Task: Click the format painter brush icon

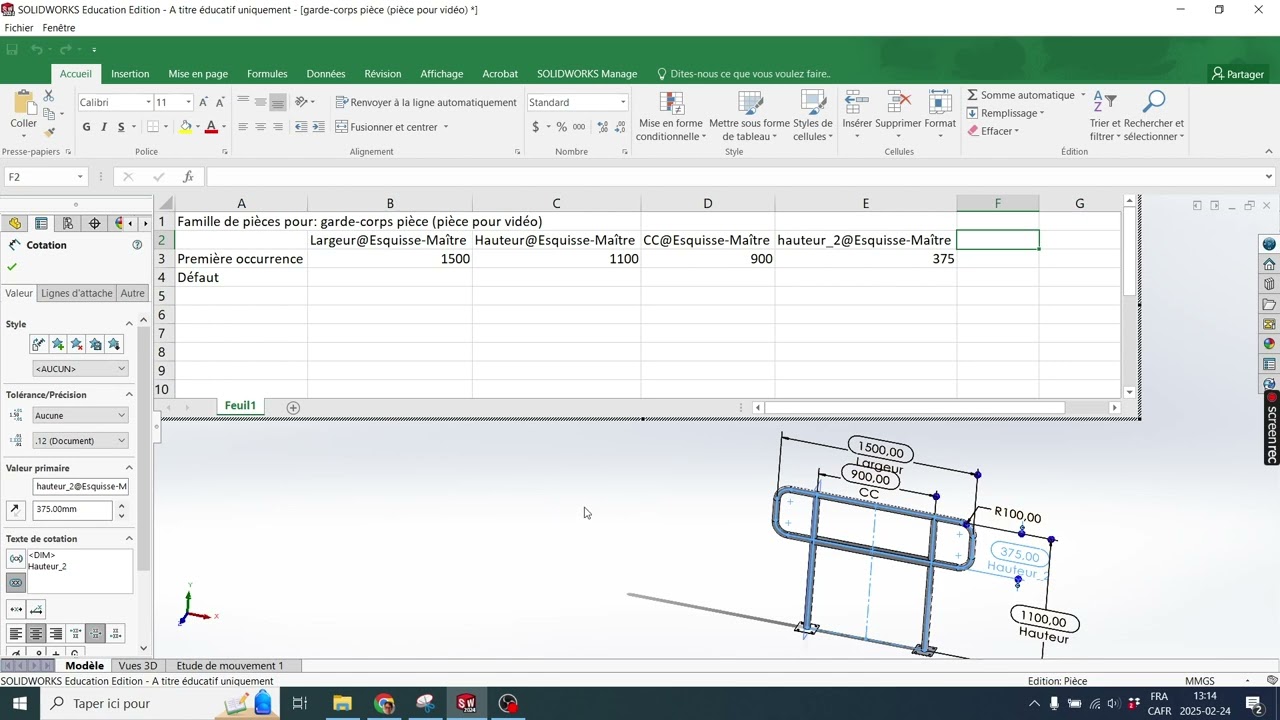Action: [x=48, y=131]
